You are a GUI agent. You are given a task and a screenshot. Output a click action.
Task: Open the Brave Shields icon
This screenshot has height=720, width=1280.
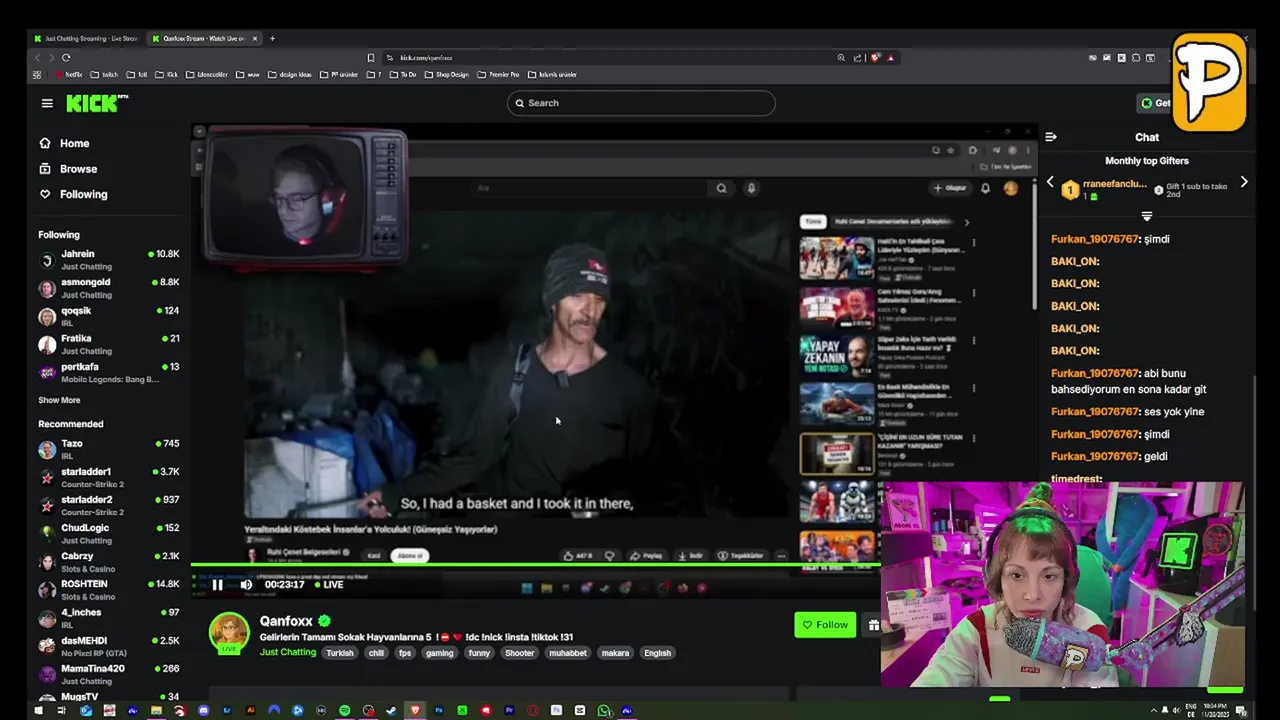tap(875, 57)
